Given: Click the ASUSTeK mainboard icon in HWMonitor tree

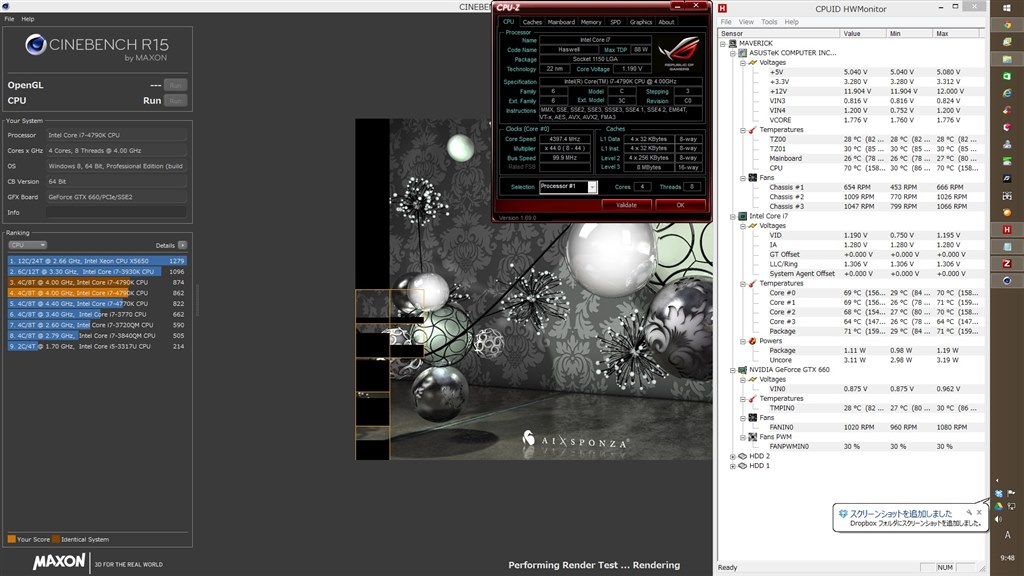Looking at the screenshot, I should [x=743, y=53].
